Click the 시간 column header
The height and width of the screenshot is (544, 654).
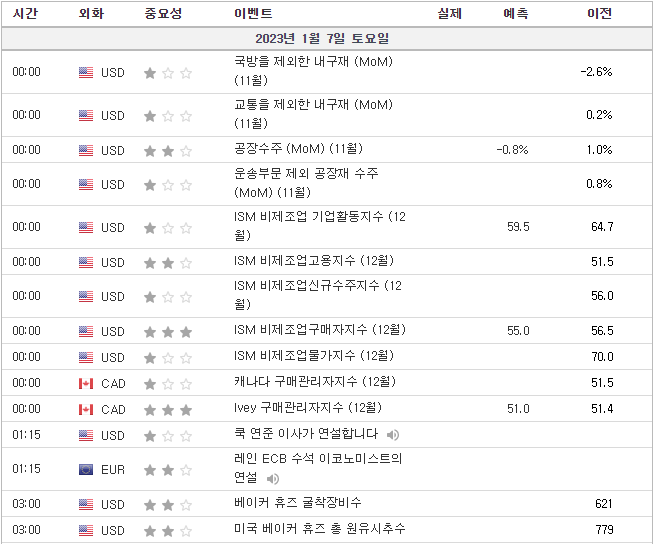coord(25,13)
